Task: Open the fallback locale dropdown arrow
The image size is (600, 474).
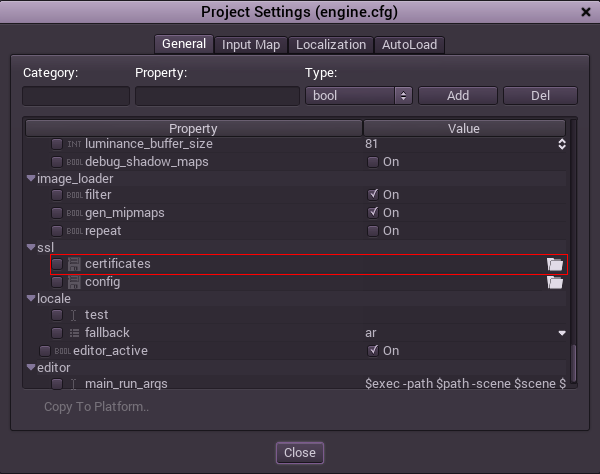Action: click(562, 333)
